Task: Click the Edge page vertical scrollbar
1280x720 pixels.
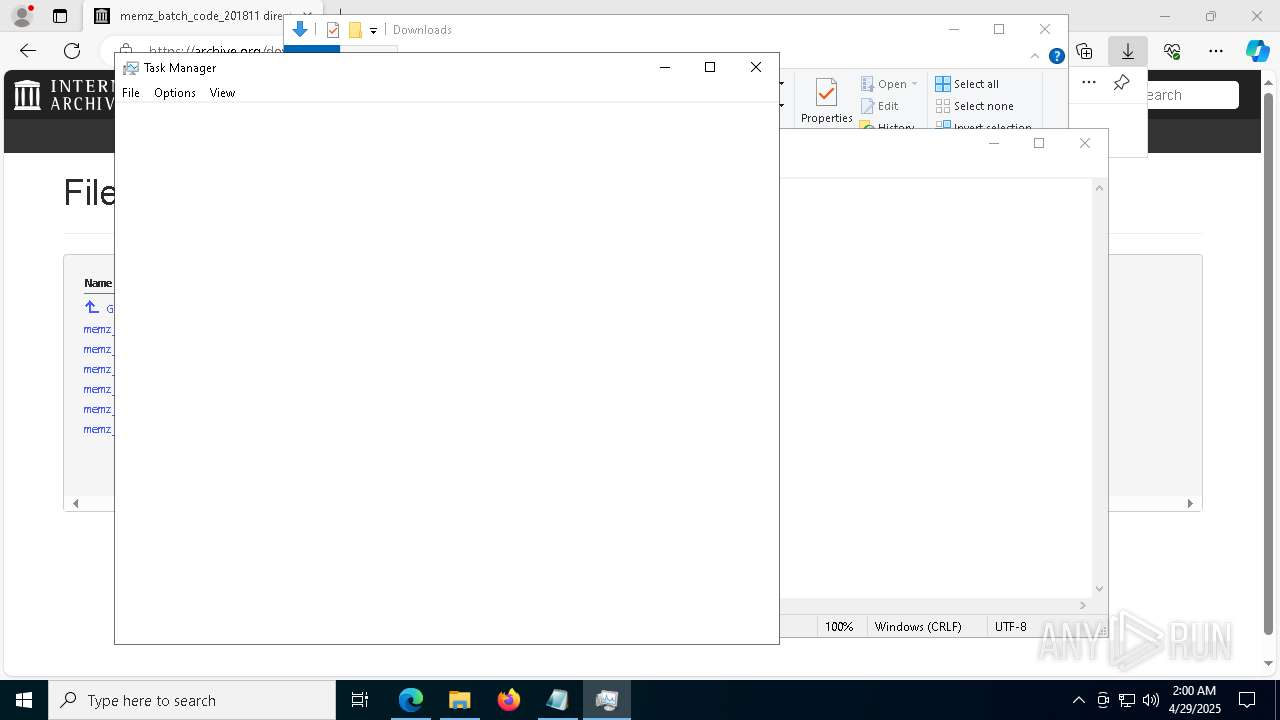Action: click(x=1269, y=364)
